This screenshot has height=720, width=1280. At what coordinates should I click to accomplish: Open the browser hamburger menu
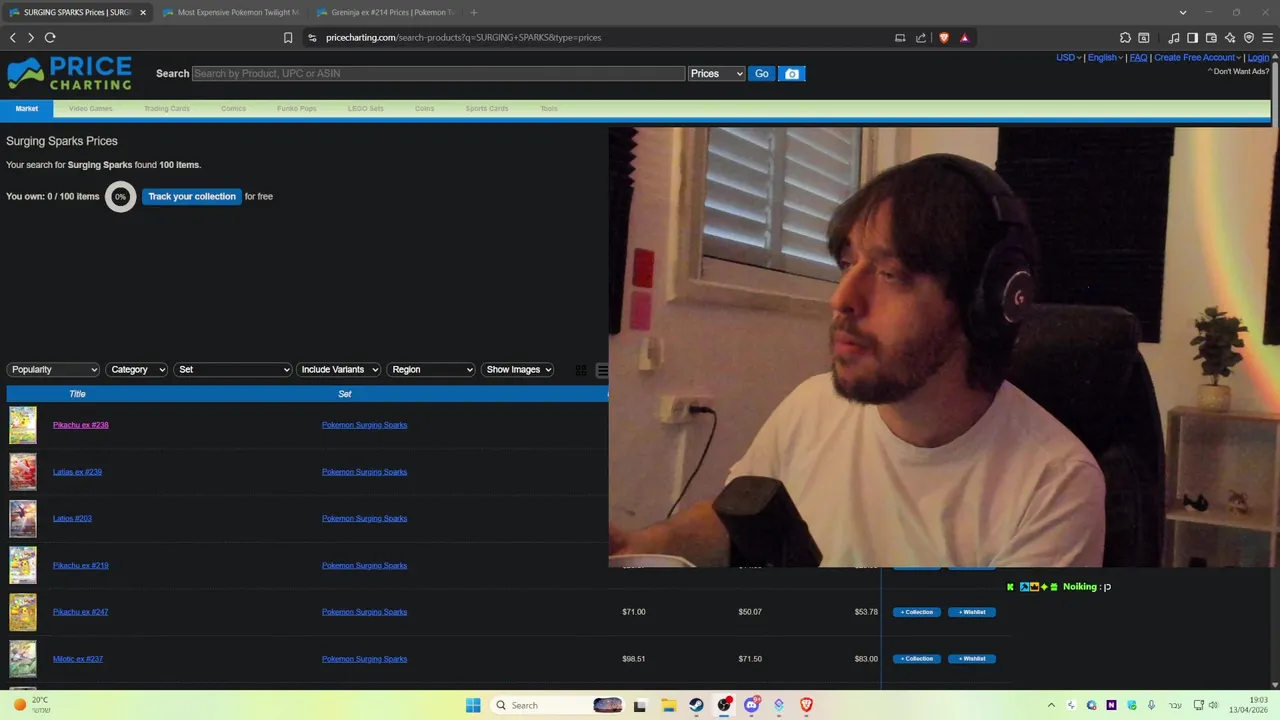[x=1266, y=38]
